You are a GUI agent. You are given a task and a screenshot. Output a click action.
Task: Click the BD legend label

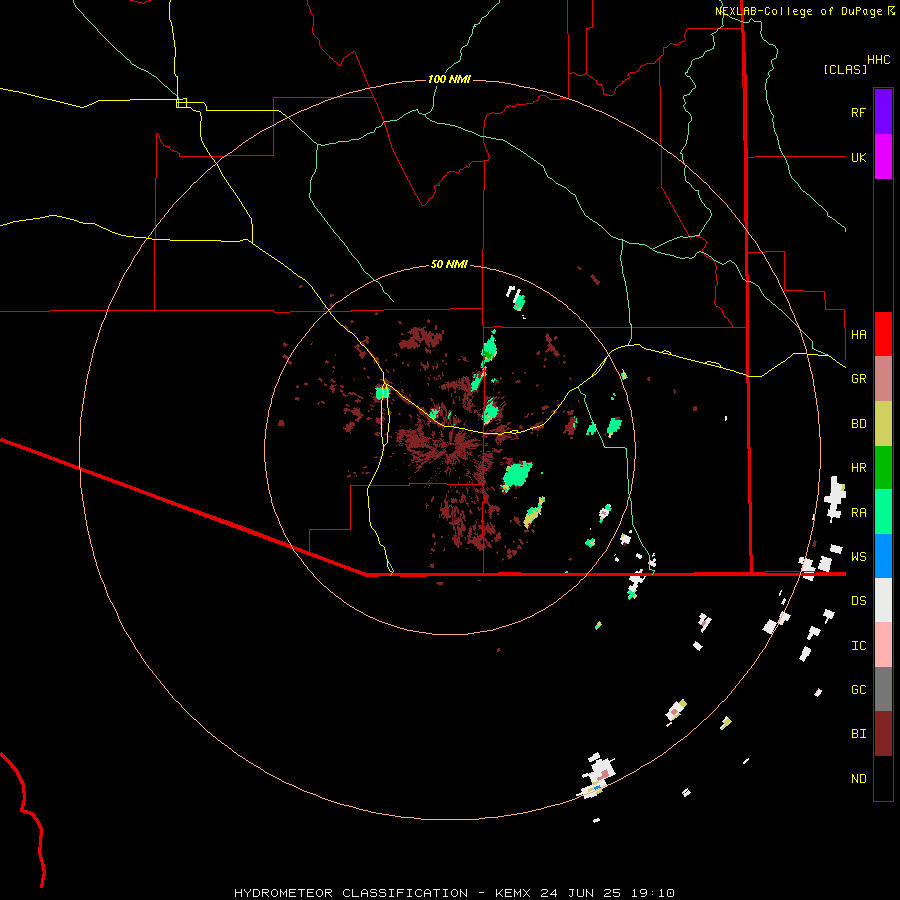click(x=858, y=424)
